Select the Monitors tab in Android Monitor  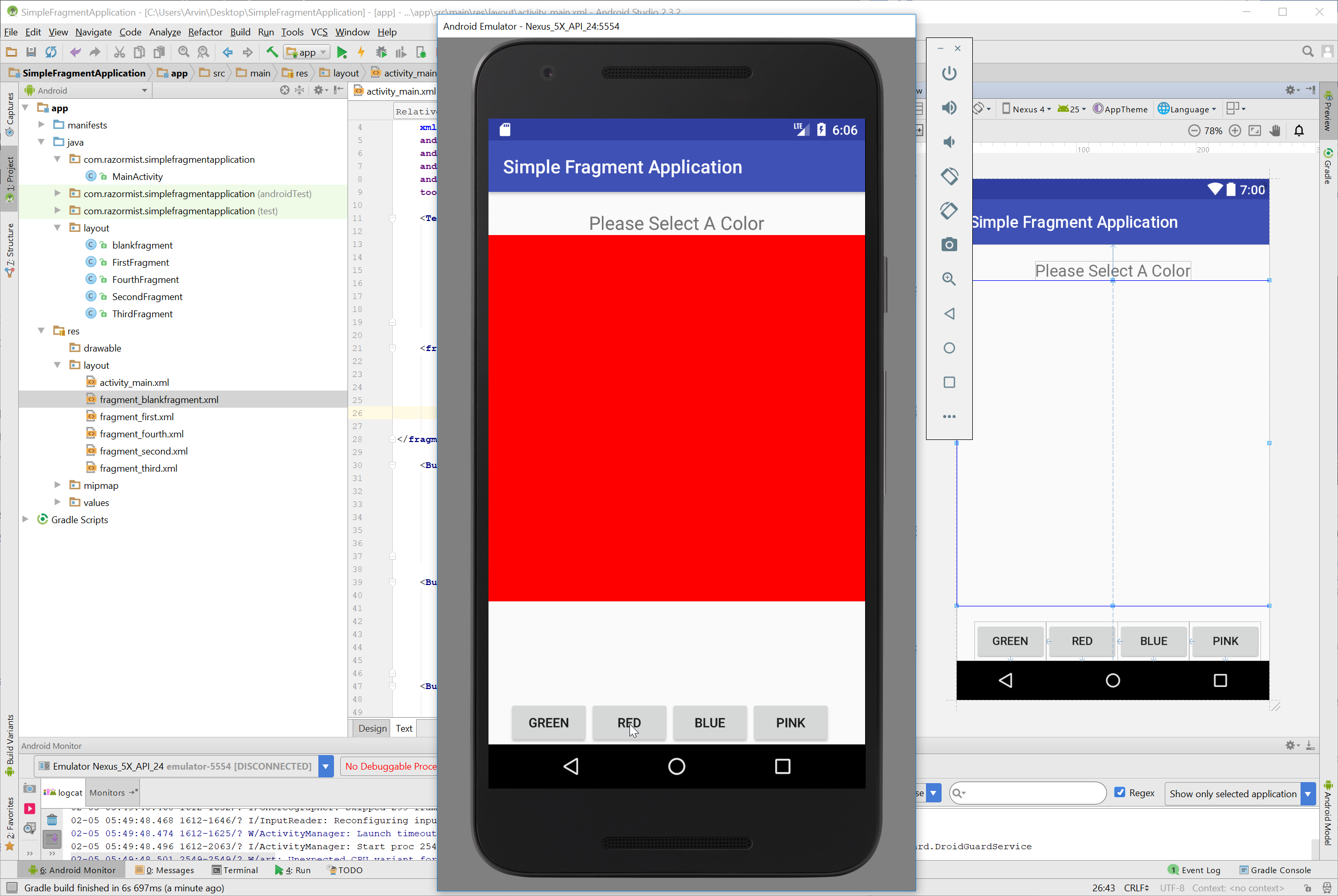pos(106,792)
